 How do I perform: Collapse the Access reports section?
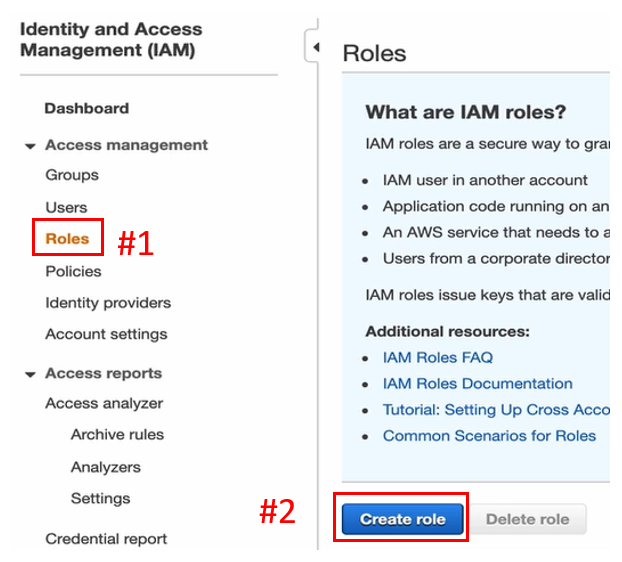pyautogui.click(x=30, y=374)
